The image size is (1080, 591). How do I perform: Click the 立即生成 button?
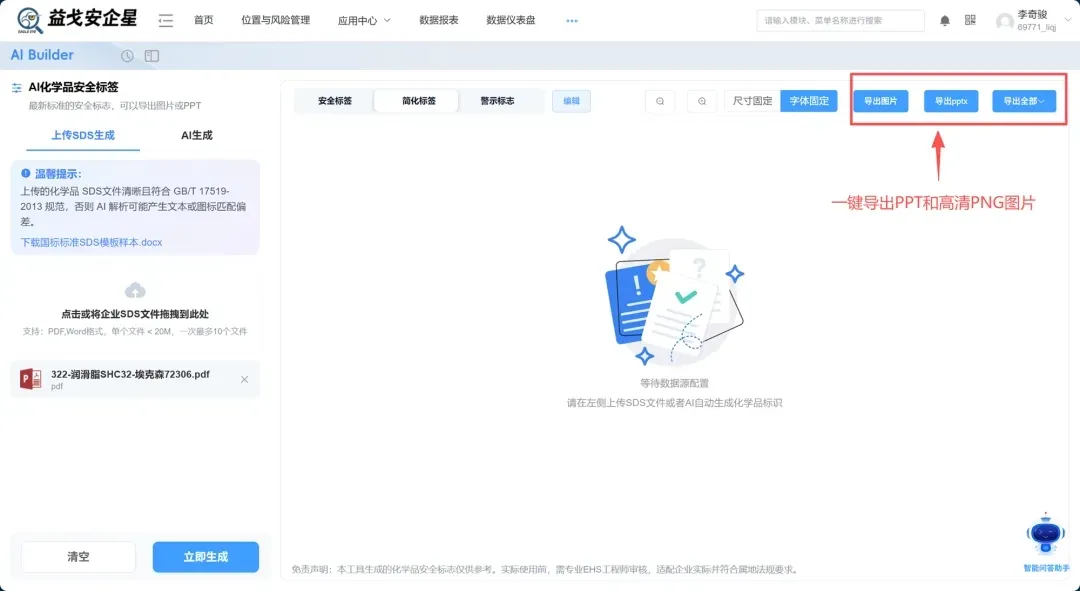(x=206, y=557)
